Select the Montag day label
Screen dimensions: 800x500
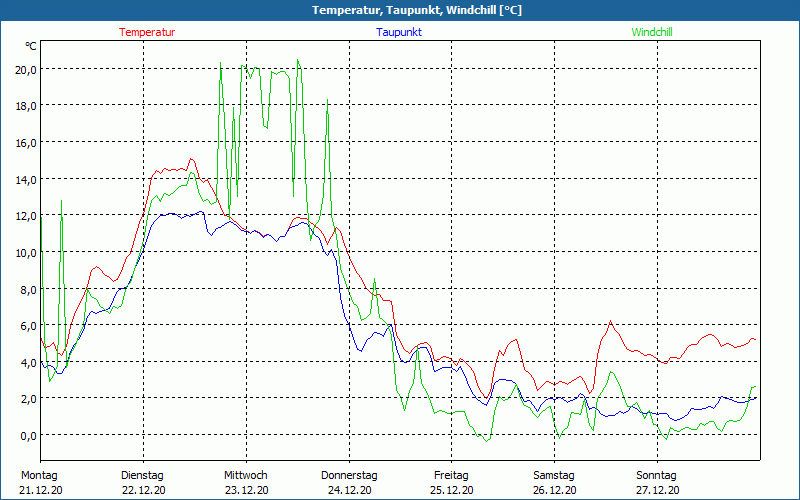coord(40,475)
